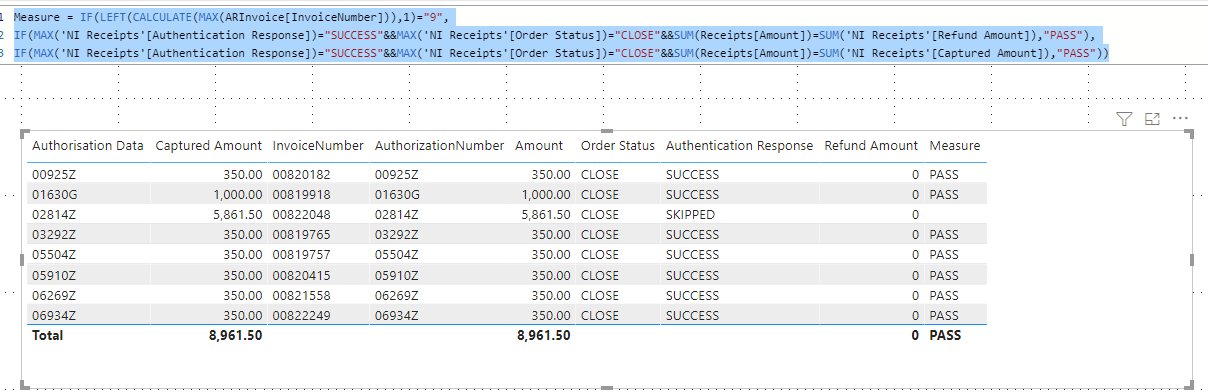Click invoice number 00819765
Viewport: 1208px width, 392px height.
(x=301, y=235)
